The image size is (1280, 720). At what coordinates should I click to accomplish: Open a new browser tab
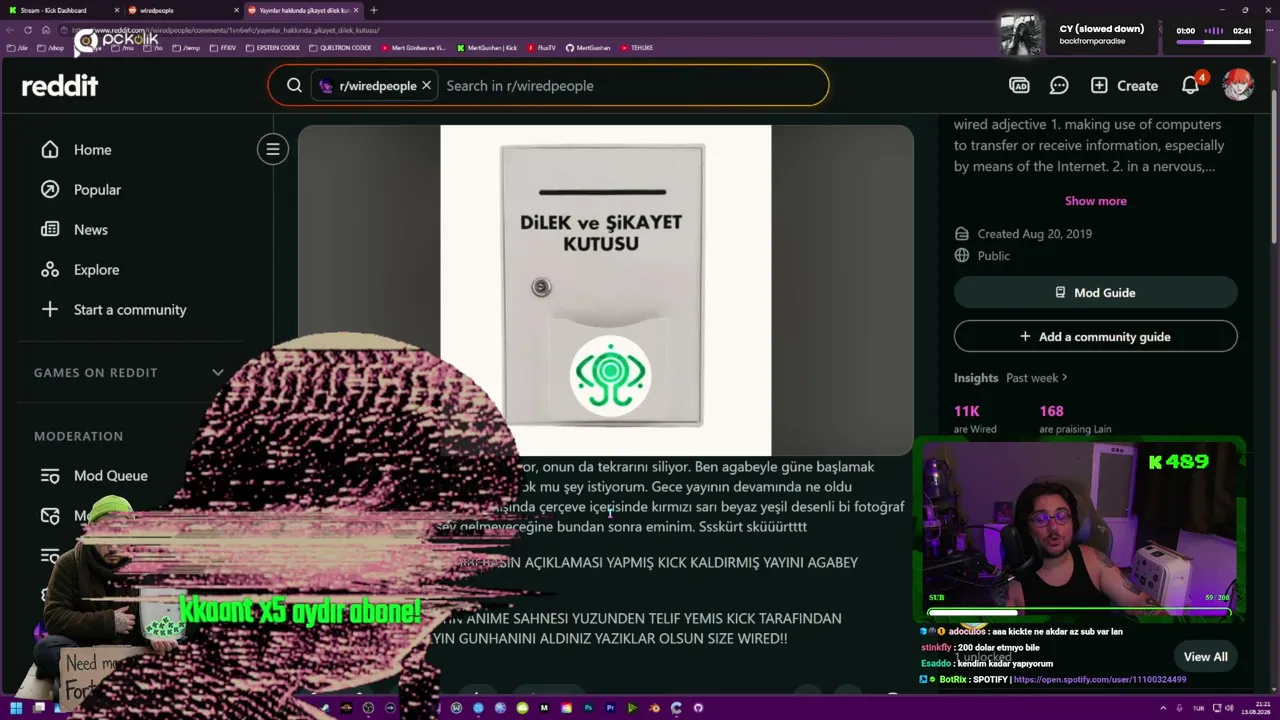[x=374, y=10]
